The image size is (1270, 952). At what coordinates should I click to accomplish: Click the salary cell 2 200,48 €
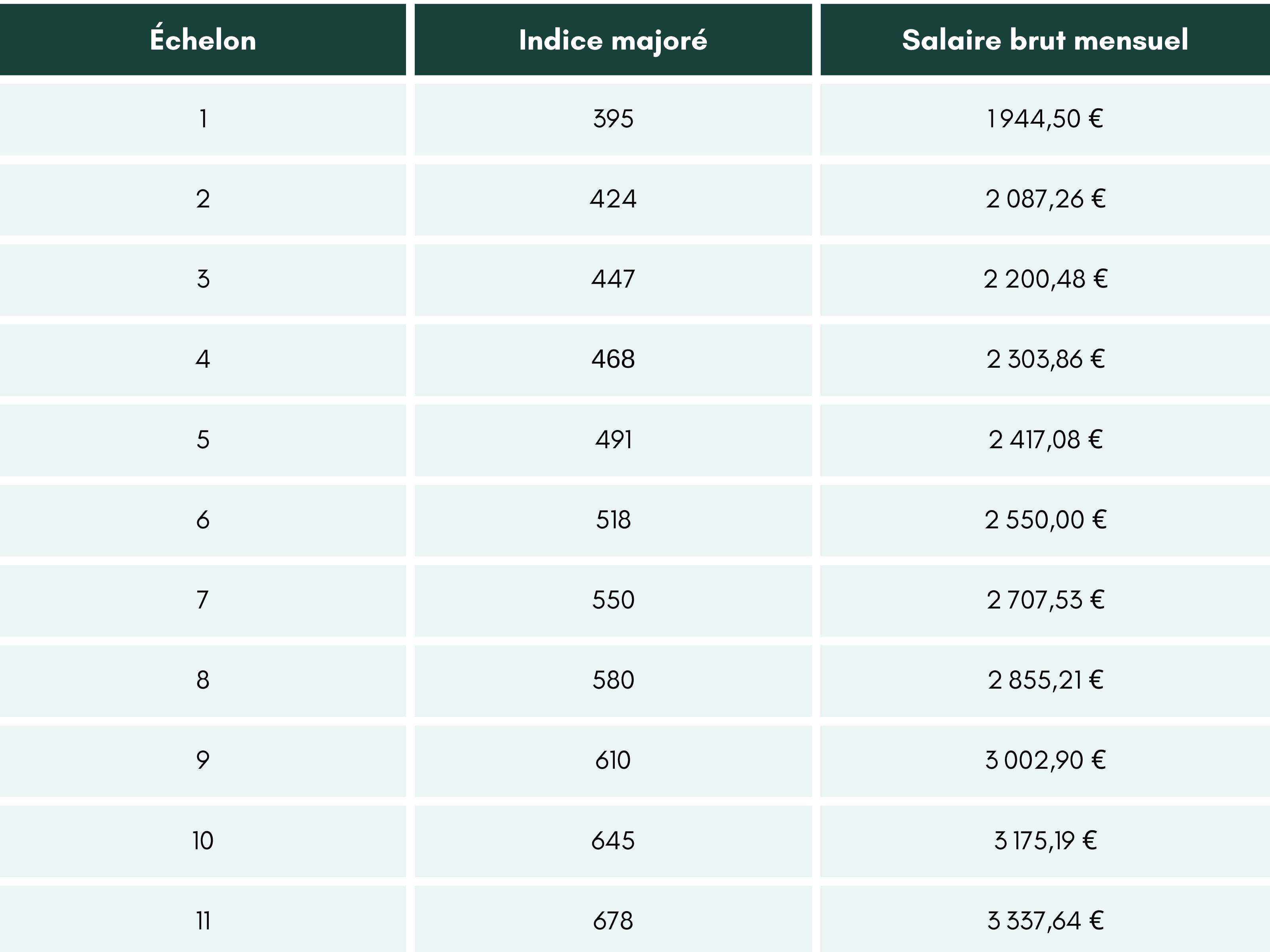[x=1044, y=279]
